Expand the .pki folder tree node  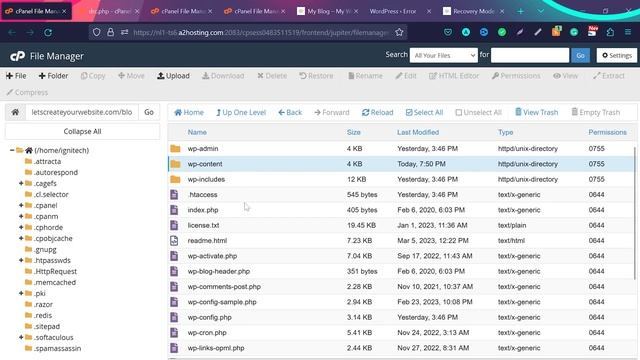click(21, 293)
